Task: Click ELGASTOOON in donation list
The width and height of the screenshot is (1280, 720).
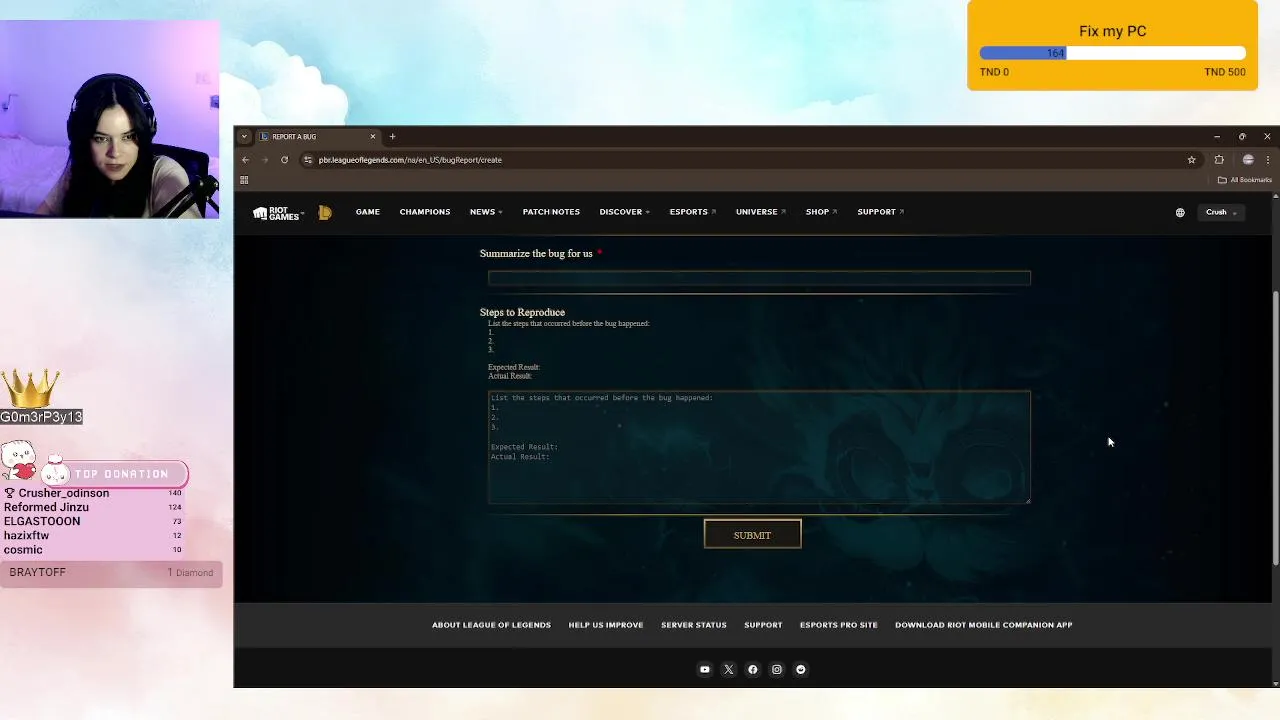Action: coord(42,521)
